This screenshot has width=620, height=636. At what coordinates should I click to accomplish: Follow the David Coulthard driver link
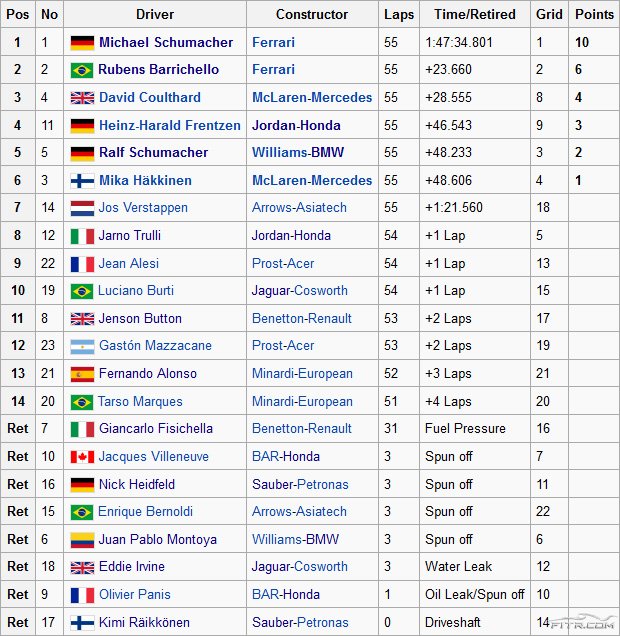click(153, 98)
